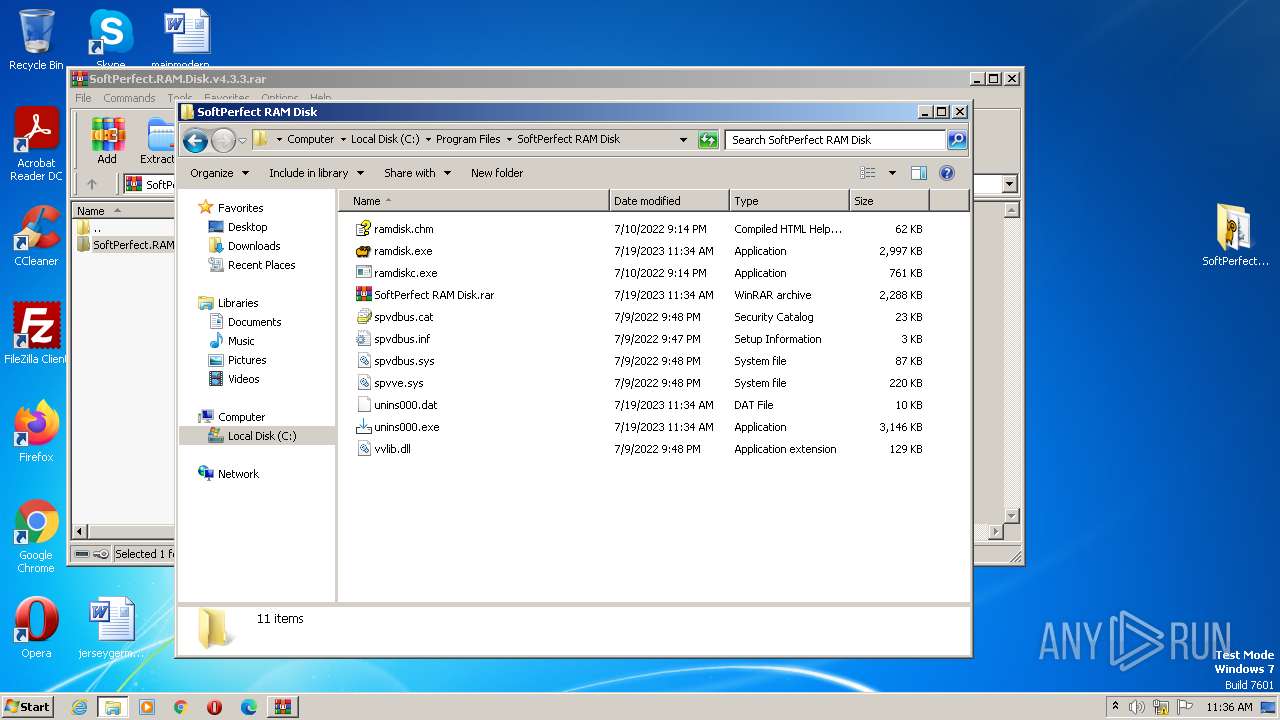Open recent pages dropdown arrow

(242, 140)
